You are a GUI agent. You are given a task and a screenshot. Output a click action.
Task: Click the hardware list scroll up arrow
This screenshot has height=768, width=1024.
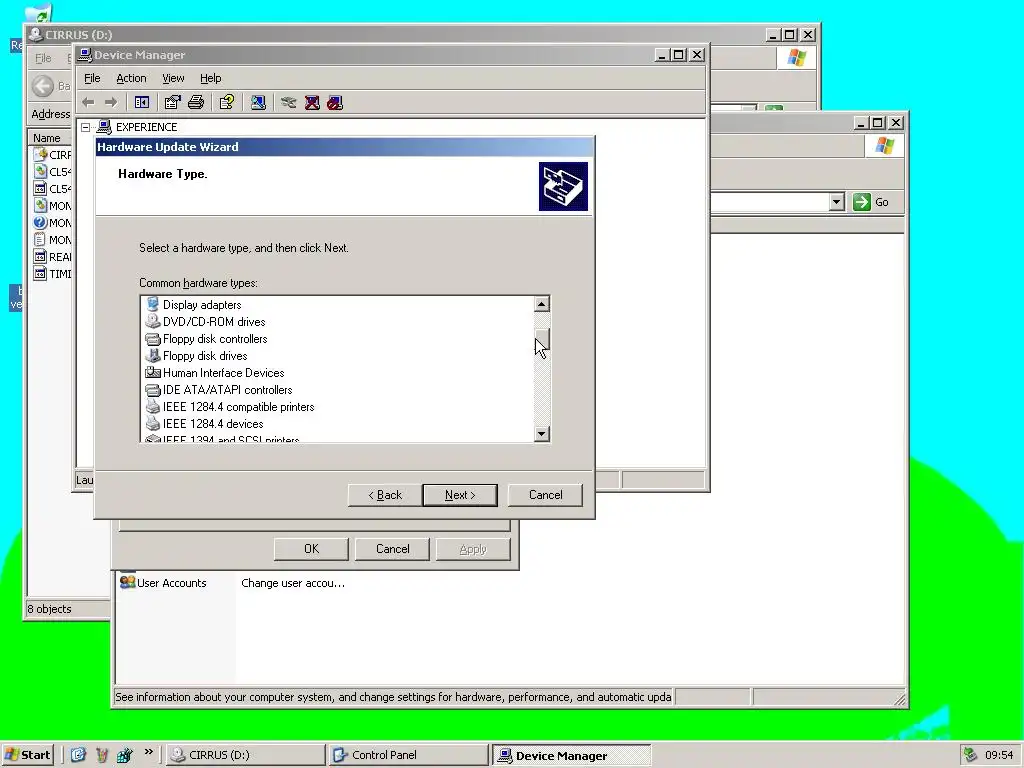[541, 304]
